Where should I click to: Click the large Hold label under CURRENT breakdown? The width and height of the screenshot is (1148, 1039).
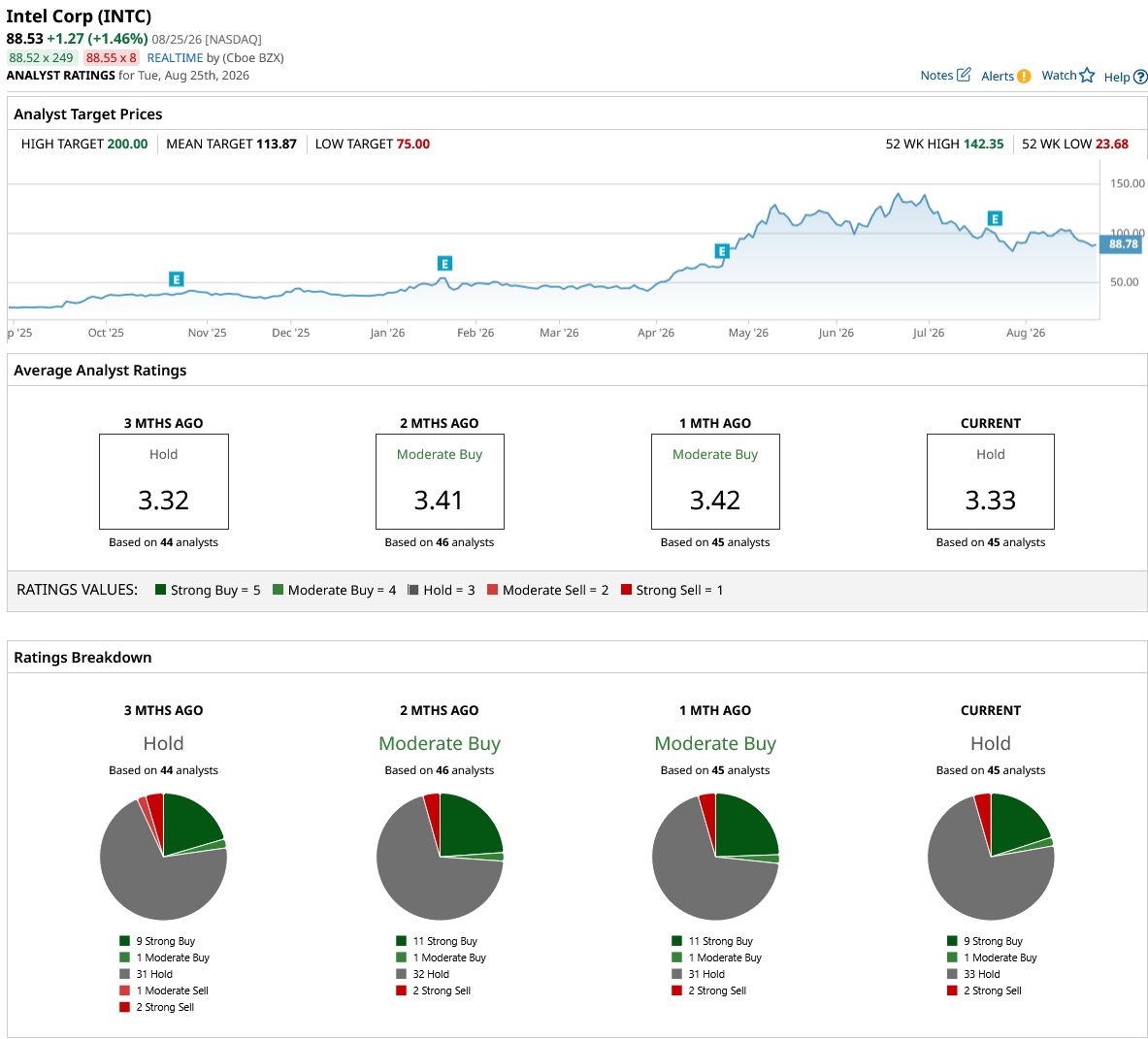pos(991,743)
